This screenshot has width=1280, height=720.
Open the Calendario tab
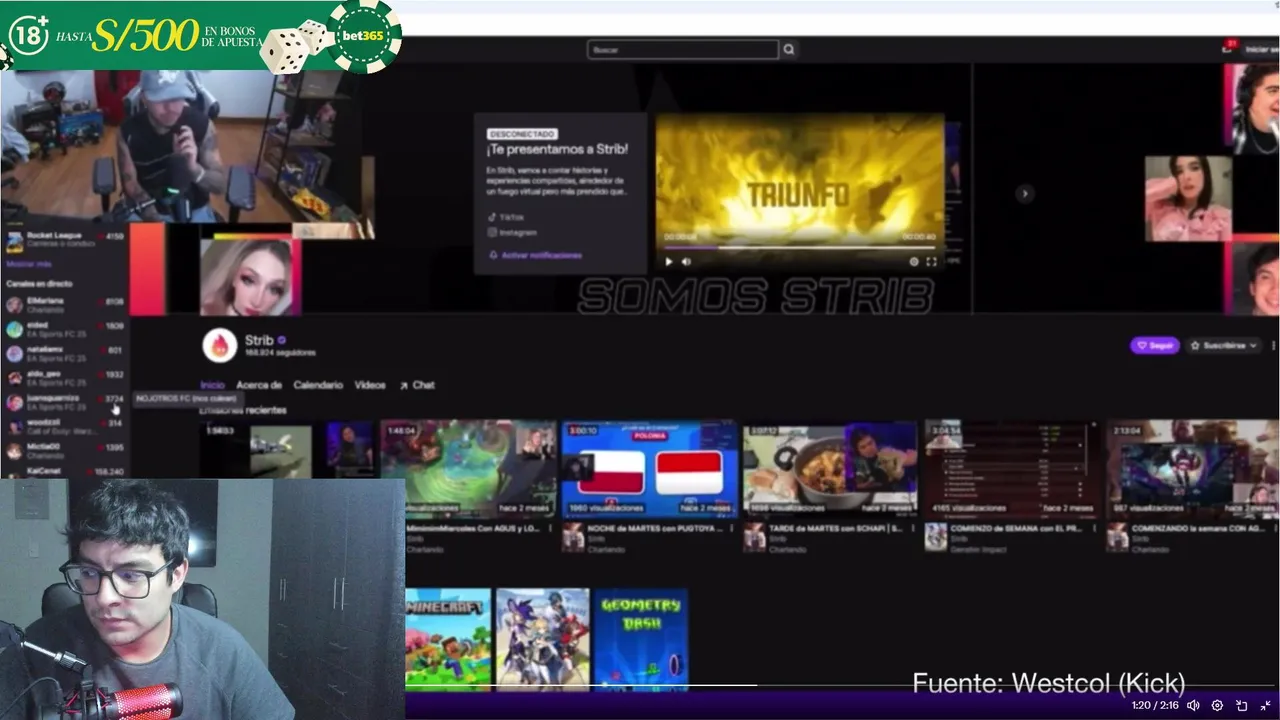(318, 385)
